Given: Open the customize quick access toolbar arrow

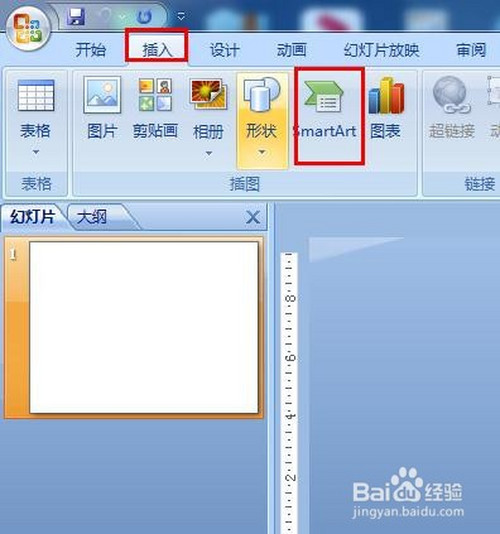Looking at the screenshot, I should click(x=181, y=16).
